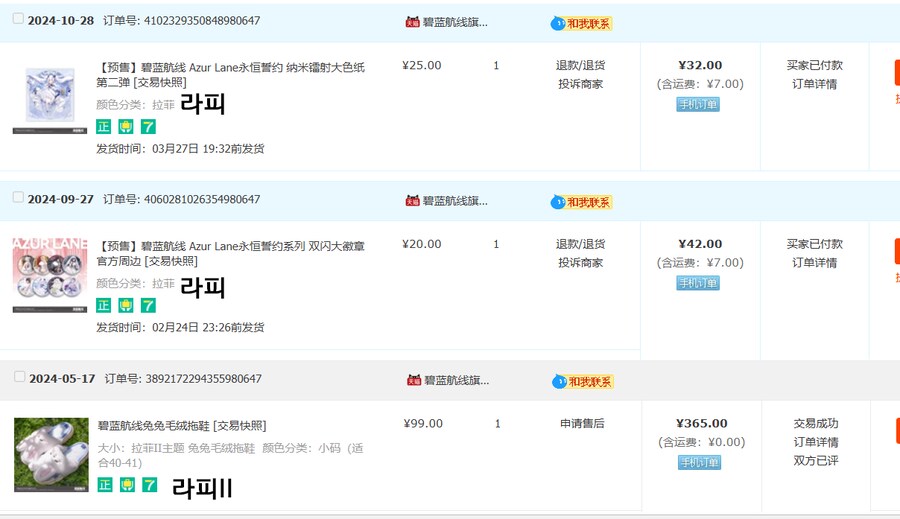Click 和我联系 chat button for 2024-05-17 order

click(583, 382)
